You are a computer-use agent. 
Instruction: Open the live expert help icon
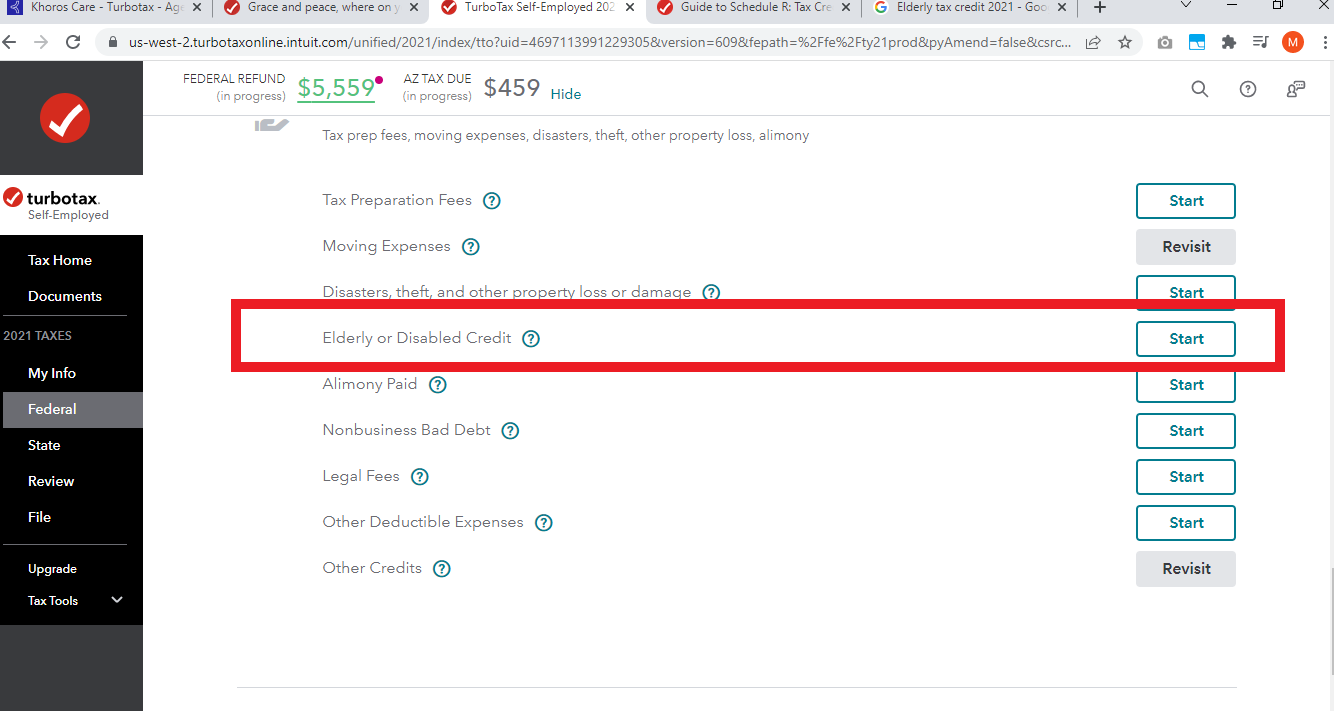click(x=1296, y=89)
